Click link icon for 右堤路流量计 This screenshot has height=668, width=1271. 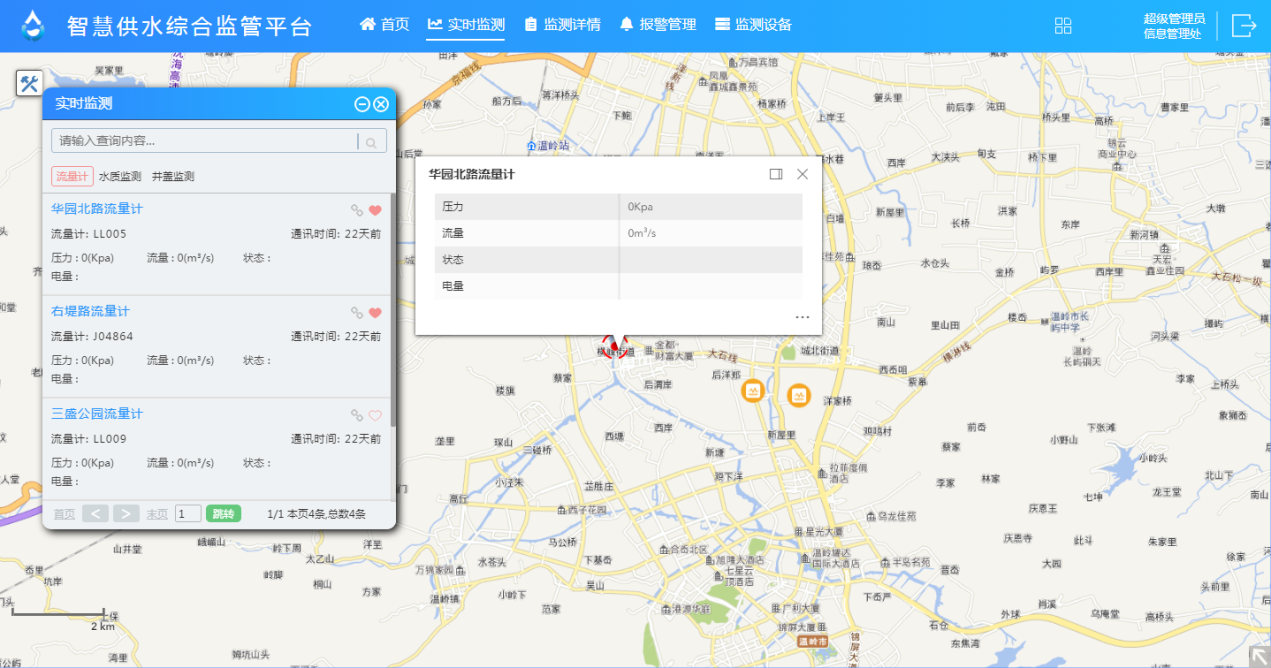pyautogui.click(x=357, y=312)
